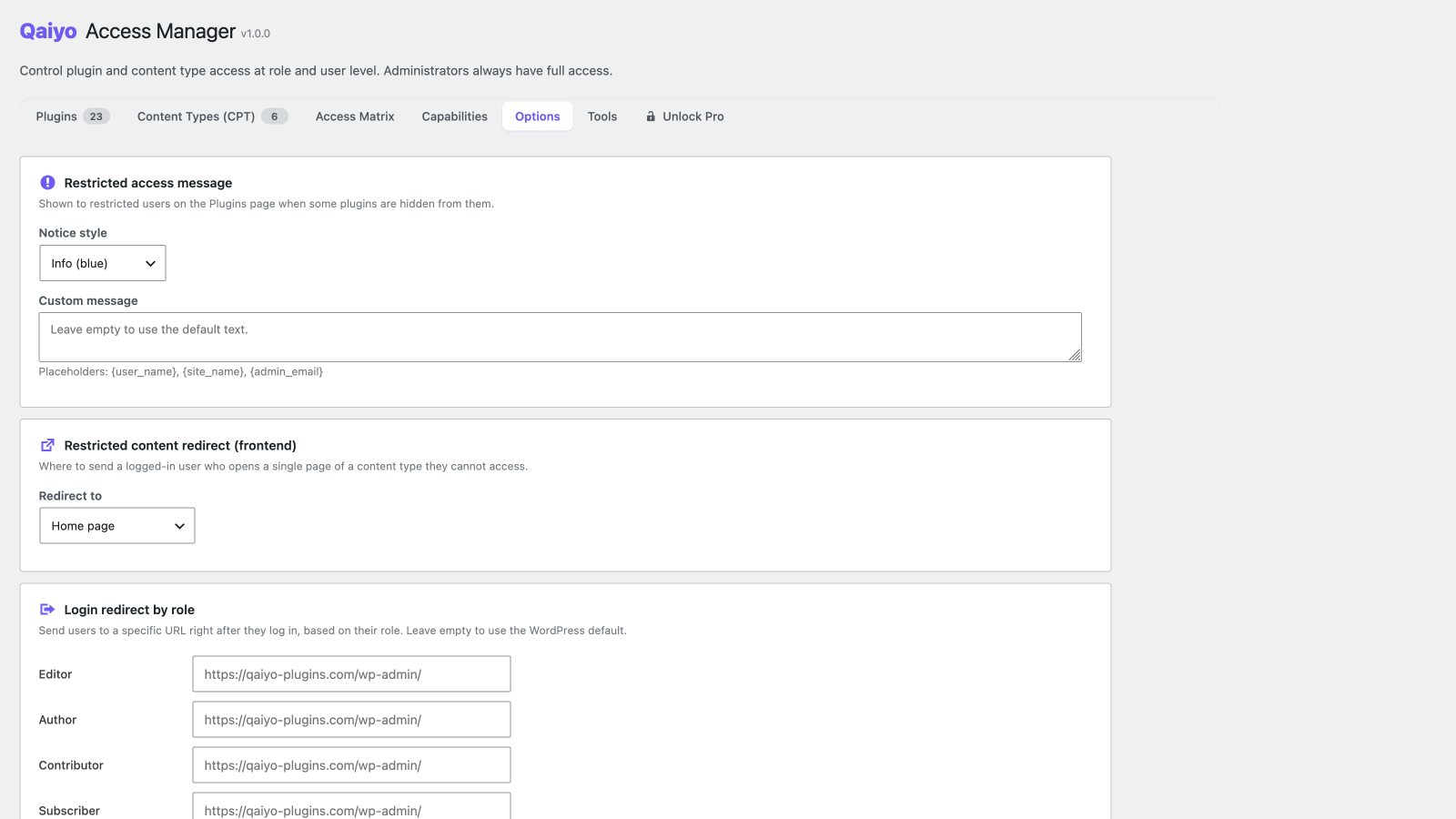Click the 'Restricted content redirect (frontend)' heading
The width and height of the screenshot is (1456, 819).
(x=180, y=445)
